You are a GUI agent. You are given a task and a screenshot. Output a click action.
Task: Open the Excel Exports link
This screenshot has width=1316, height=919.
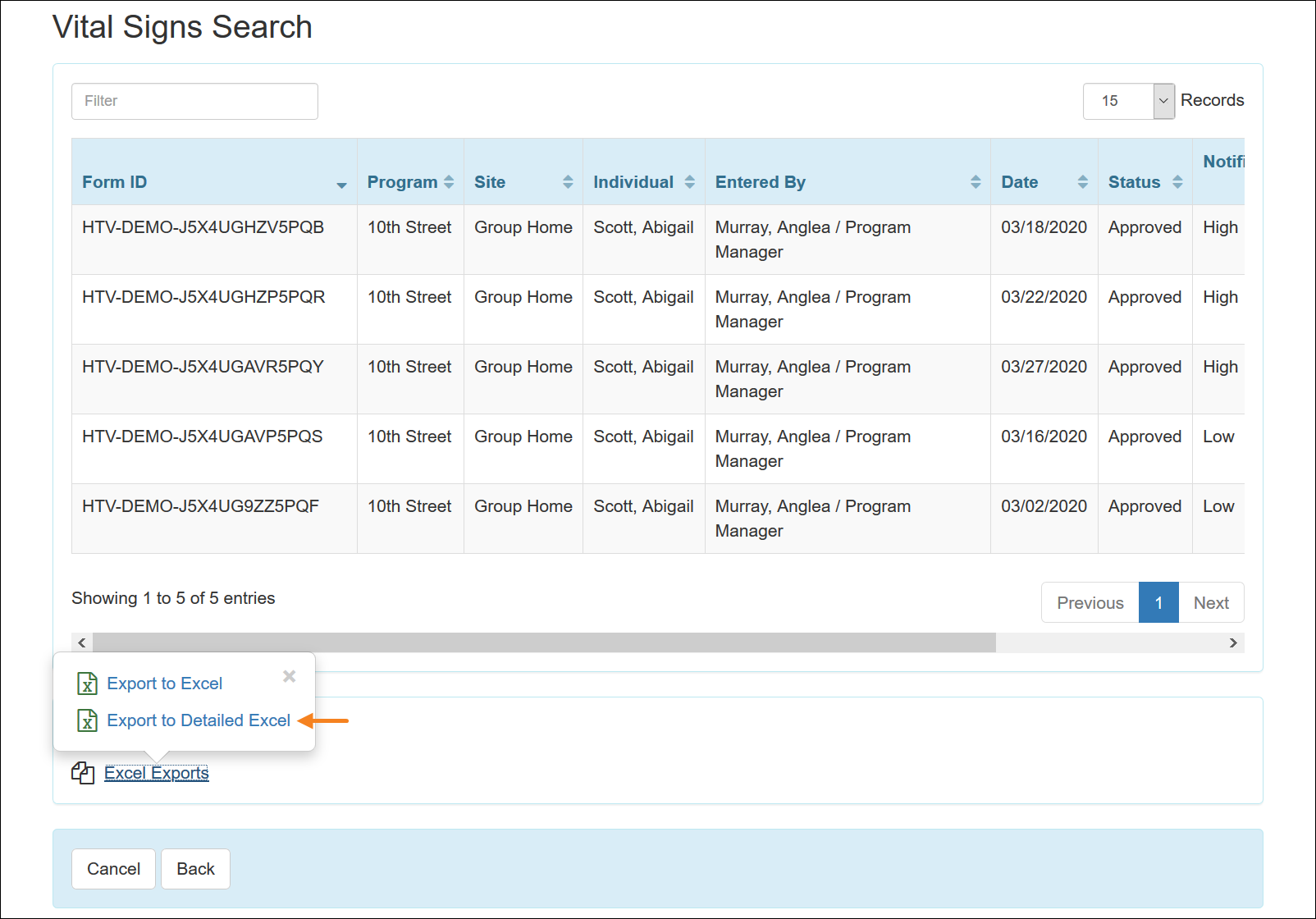pos(157,773)
